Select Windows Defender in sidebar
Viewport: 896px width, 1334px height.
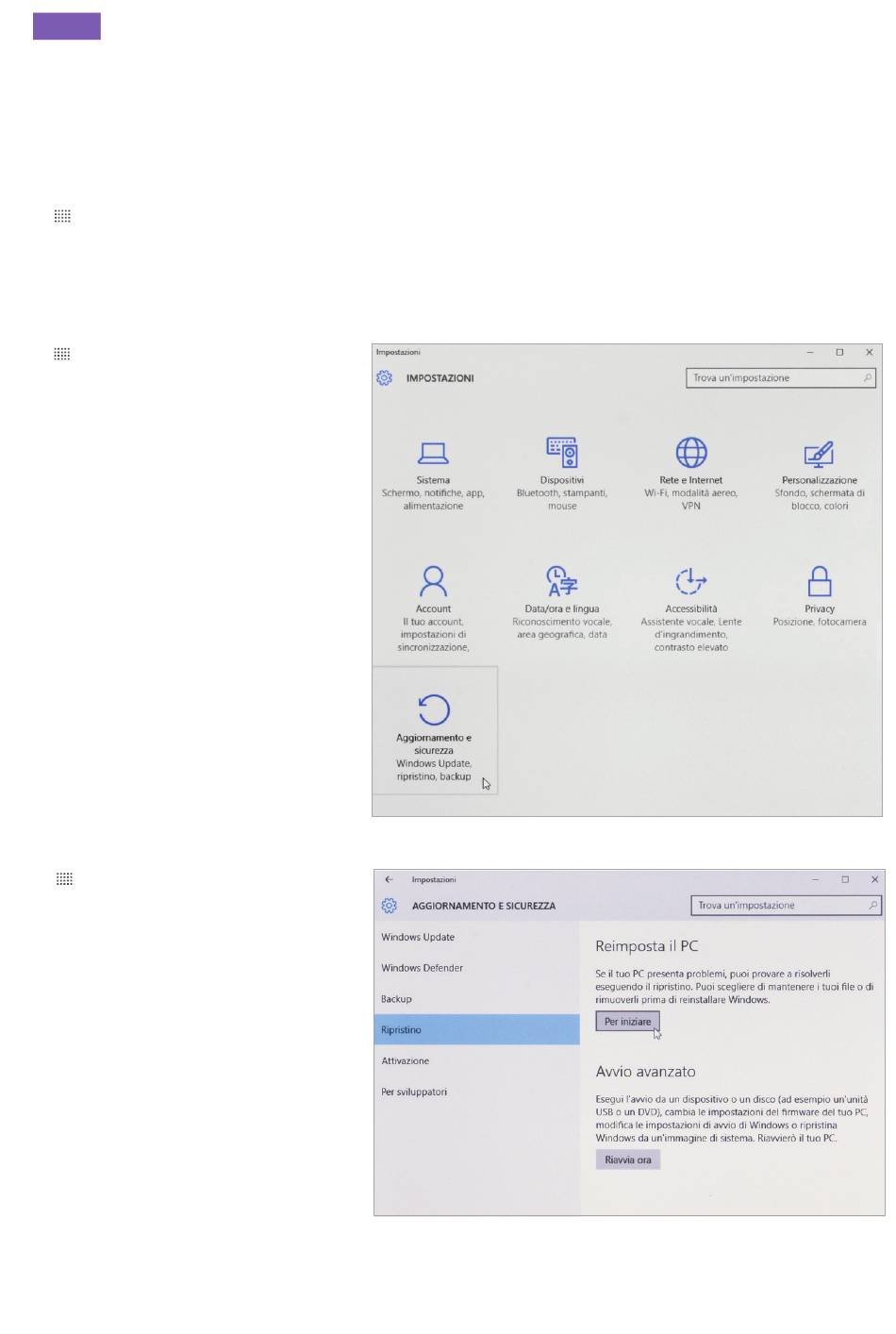tap(423, 968)
